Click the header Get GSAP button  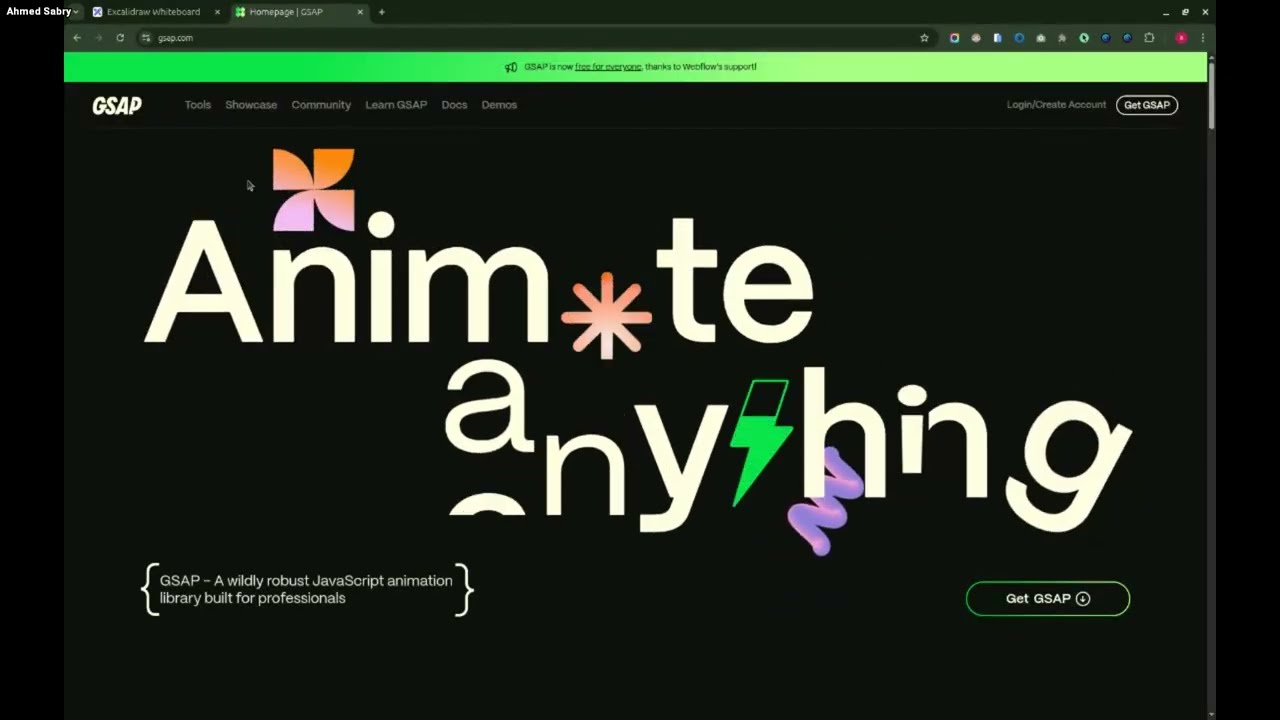(1147, 105)
